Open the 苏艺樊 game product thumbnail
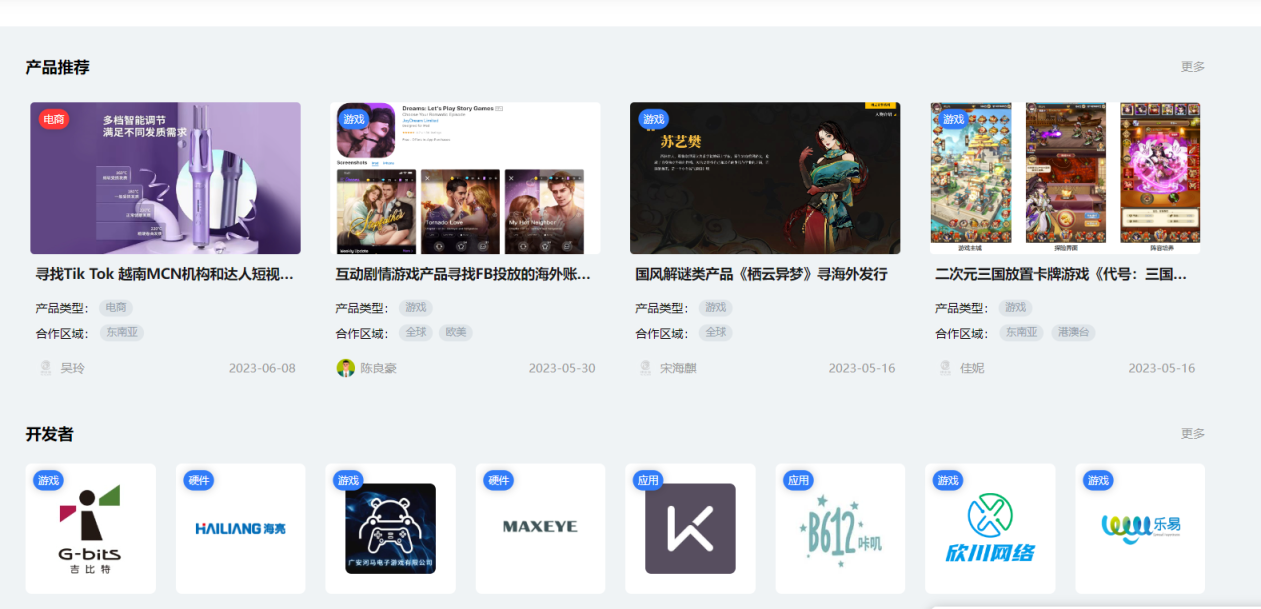This screenshot has height=609, width=1261. tap(765, 178)
